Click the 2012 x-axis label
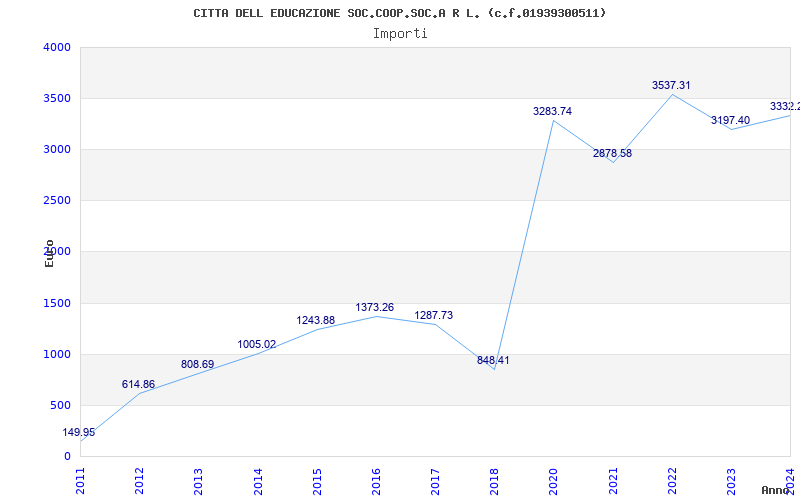 click(x=139, y=481)
